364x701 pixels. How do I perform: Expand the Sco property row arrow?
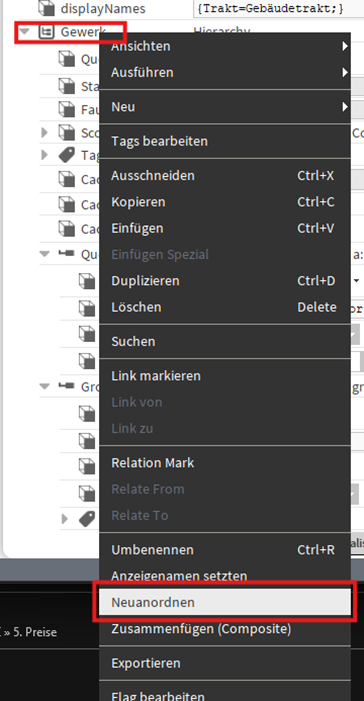[44, 132]
